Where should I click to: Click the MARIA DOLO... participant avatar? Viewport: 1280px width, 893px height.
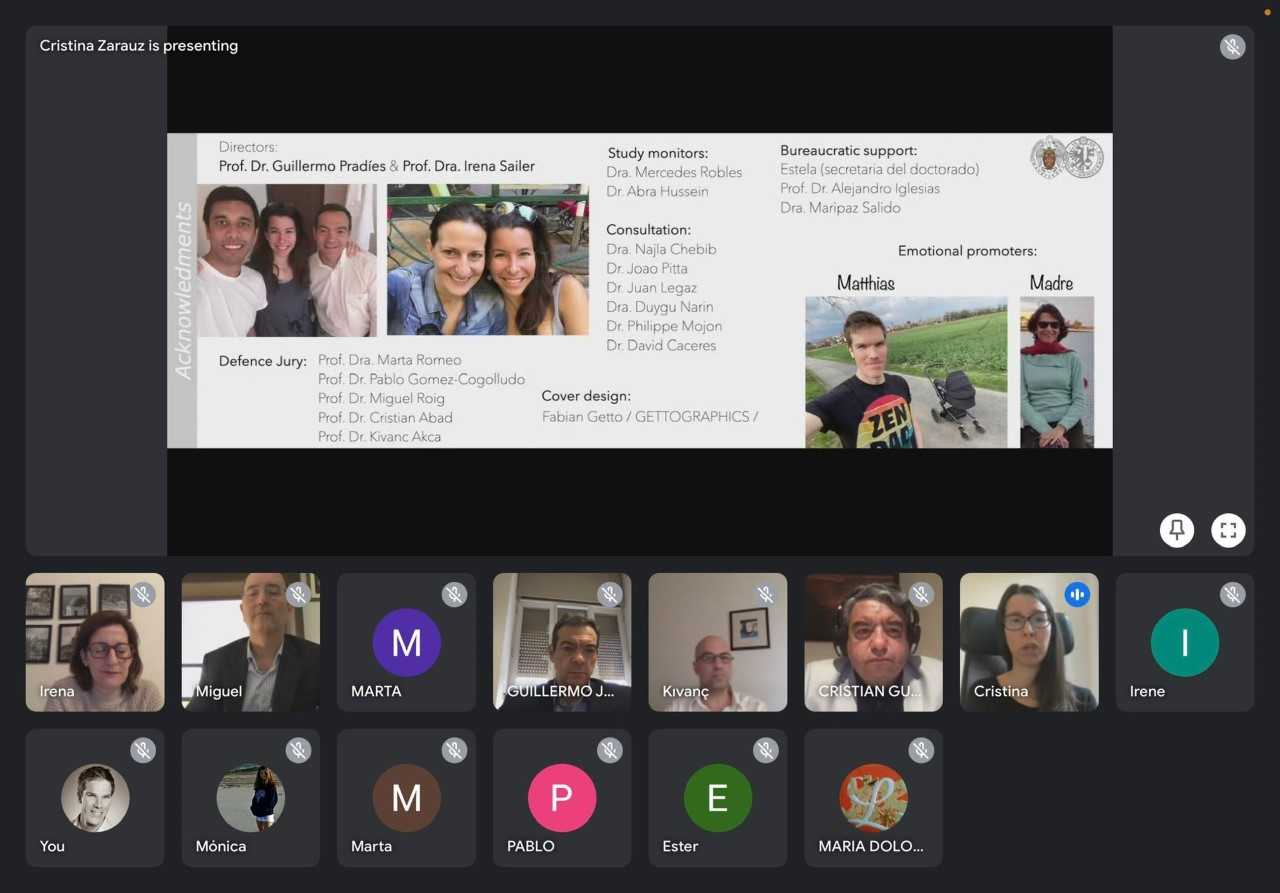click(873, 798)
